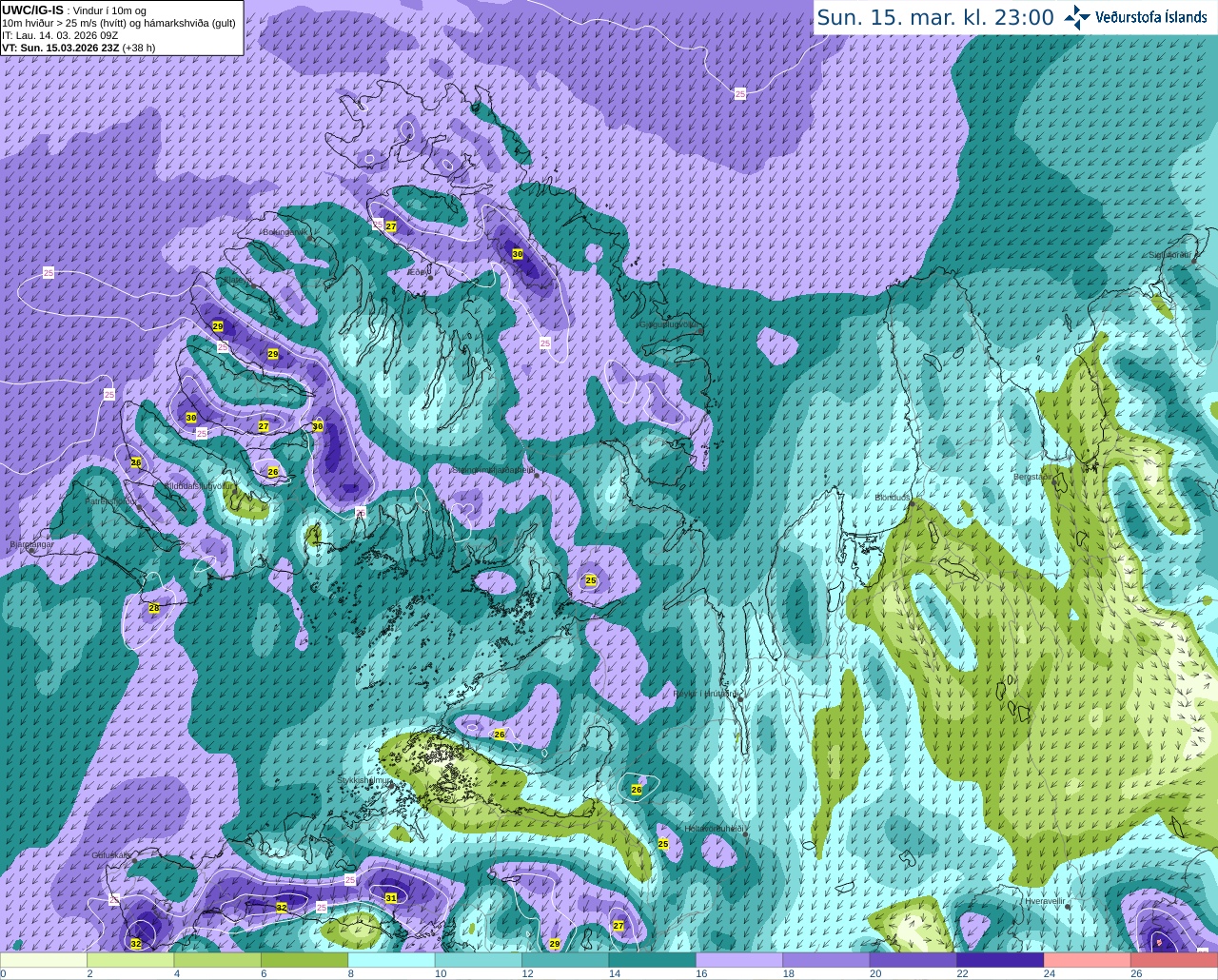Click the Gufuskálar station label
Screen dimensions: 1218x980
click(x=111, y=855)
